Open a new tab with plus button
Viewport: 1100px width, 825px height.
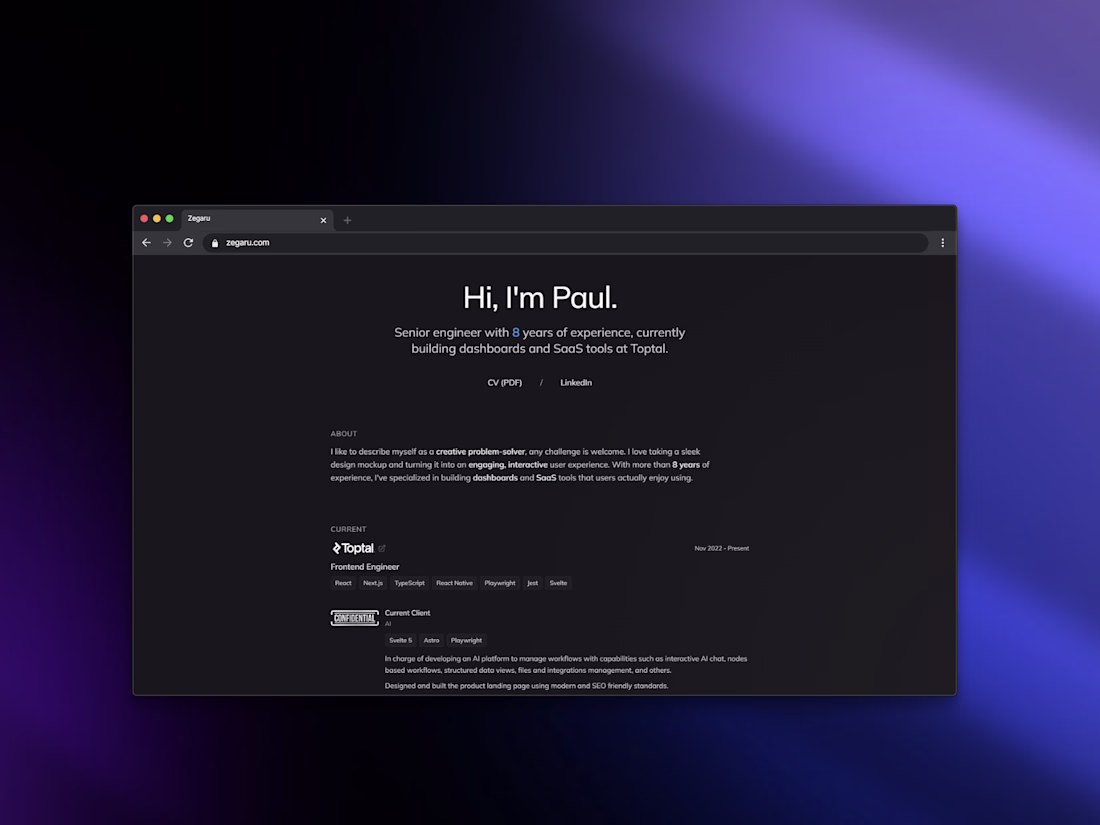[347, 220]
